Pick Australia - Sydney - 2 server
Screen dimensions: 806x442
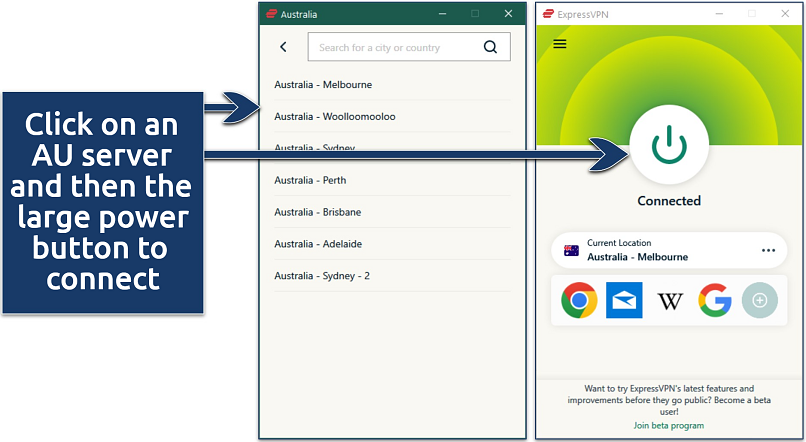(x=392, y=276)
